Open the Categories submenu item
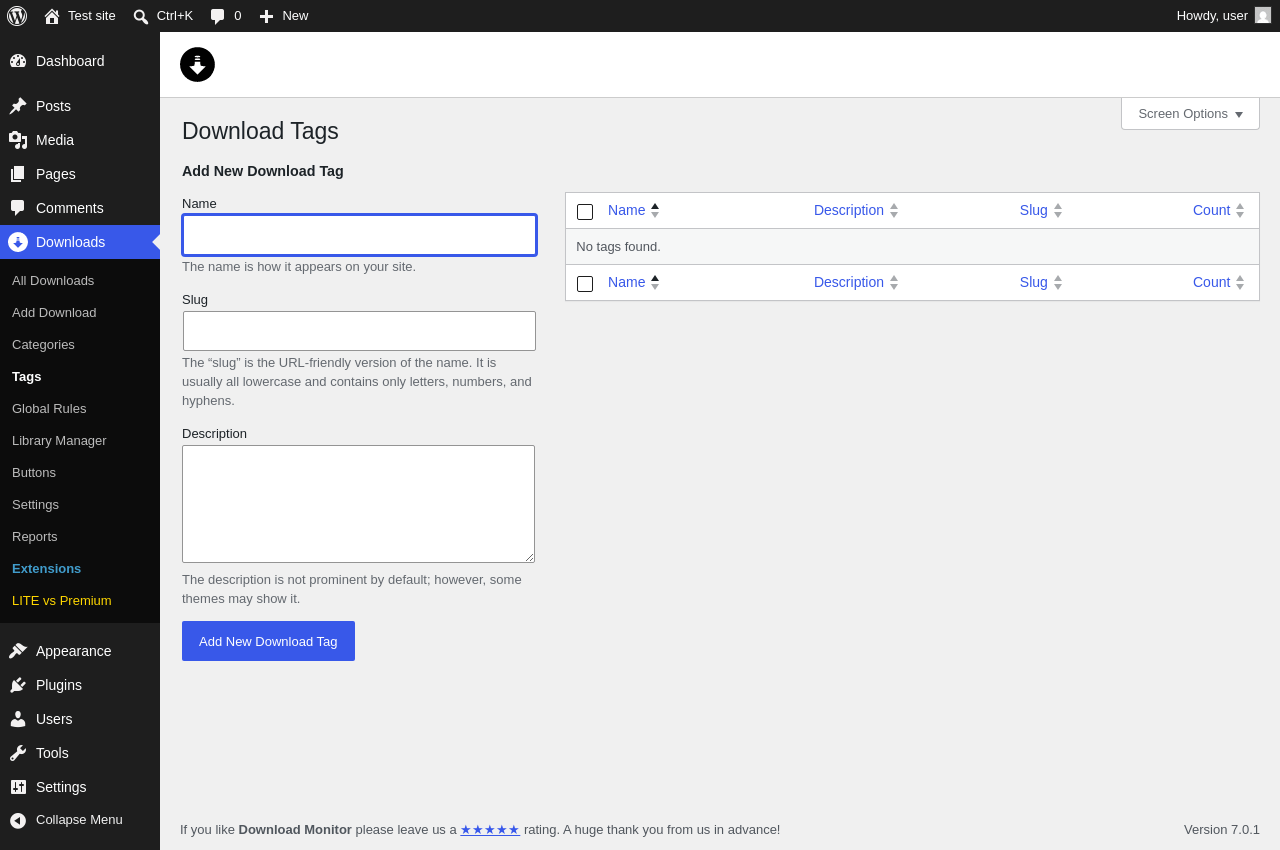Image resolution: width=1280 pixels, height=850 pixels. (43, 344)
